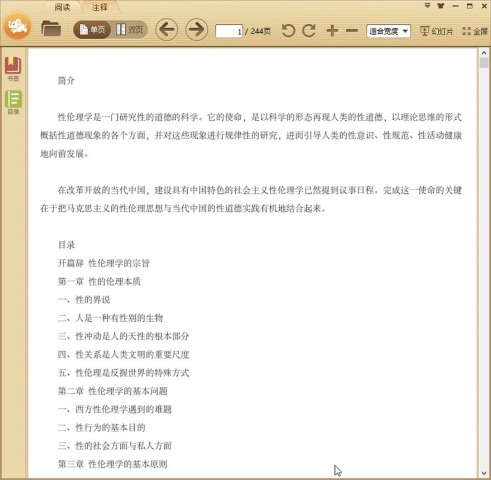Rotate the page counterclockwise
Image resolution: width=491 pixels, height=480 pixels.
coord(288,31)
